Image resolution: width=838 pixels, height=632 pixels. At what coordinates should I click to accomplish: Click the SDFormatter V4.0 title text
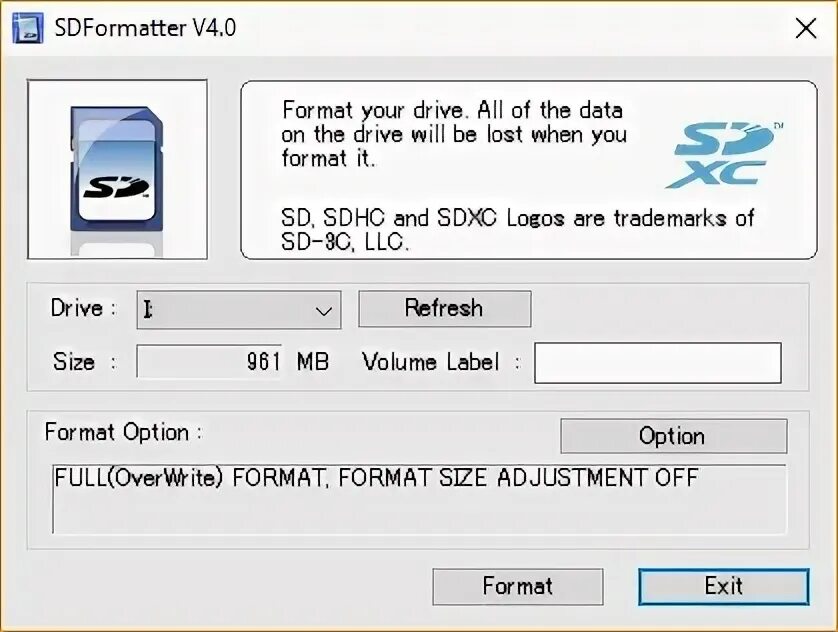point(145,28)
